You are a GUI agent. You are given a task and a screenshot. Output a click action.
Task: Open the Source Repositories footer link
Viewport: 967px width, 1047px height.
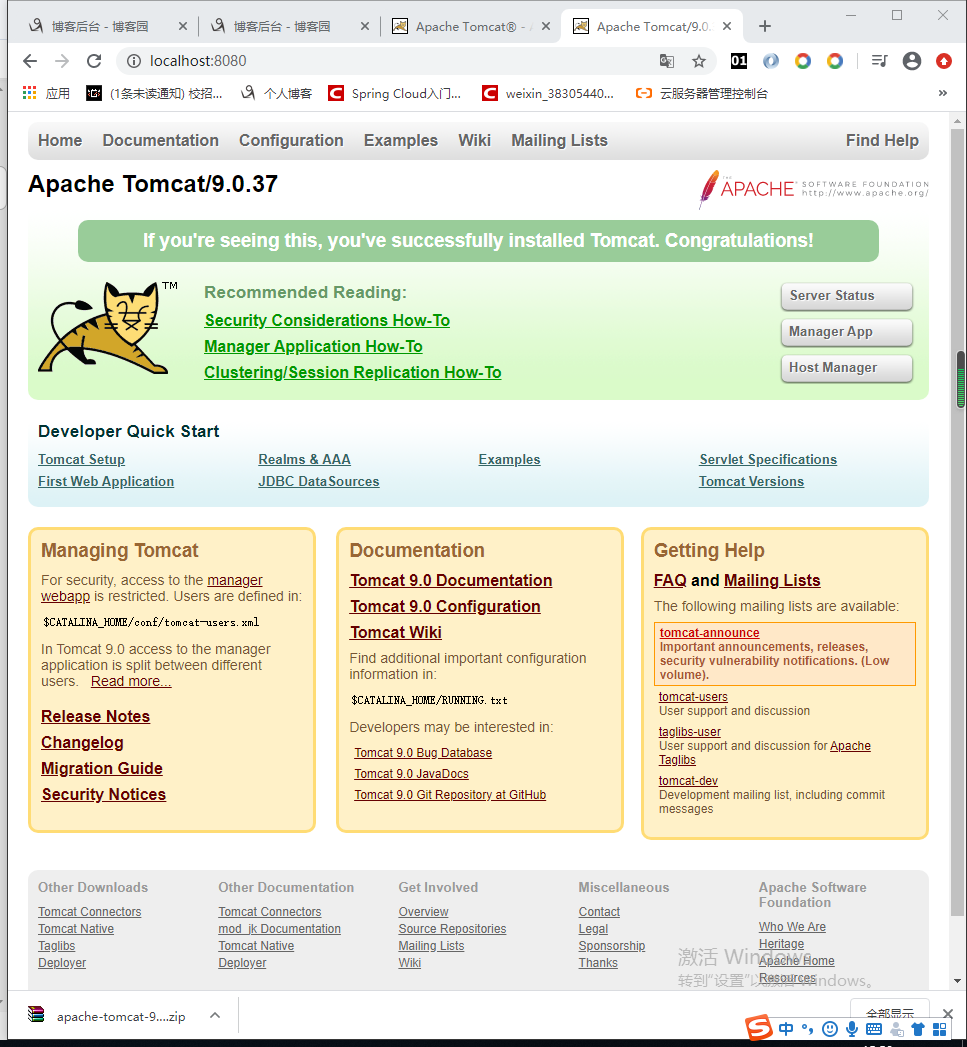click(452, 929)
